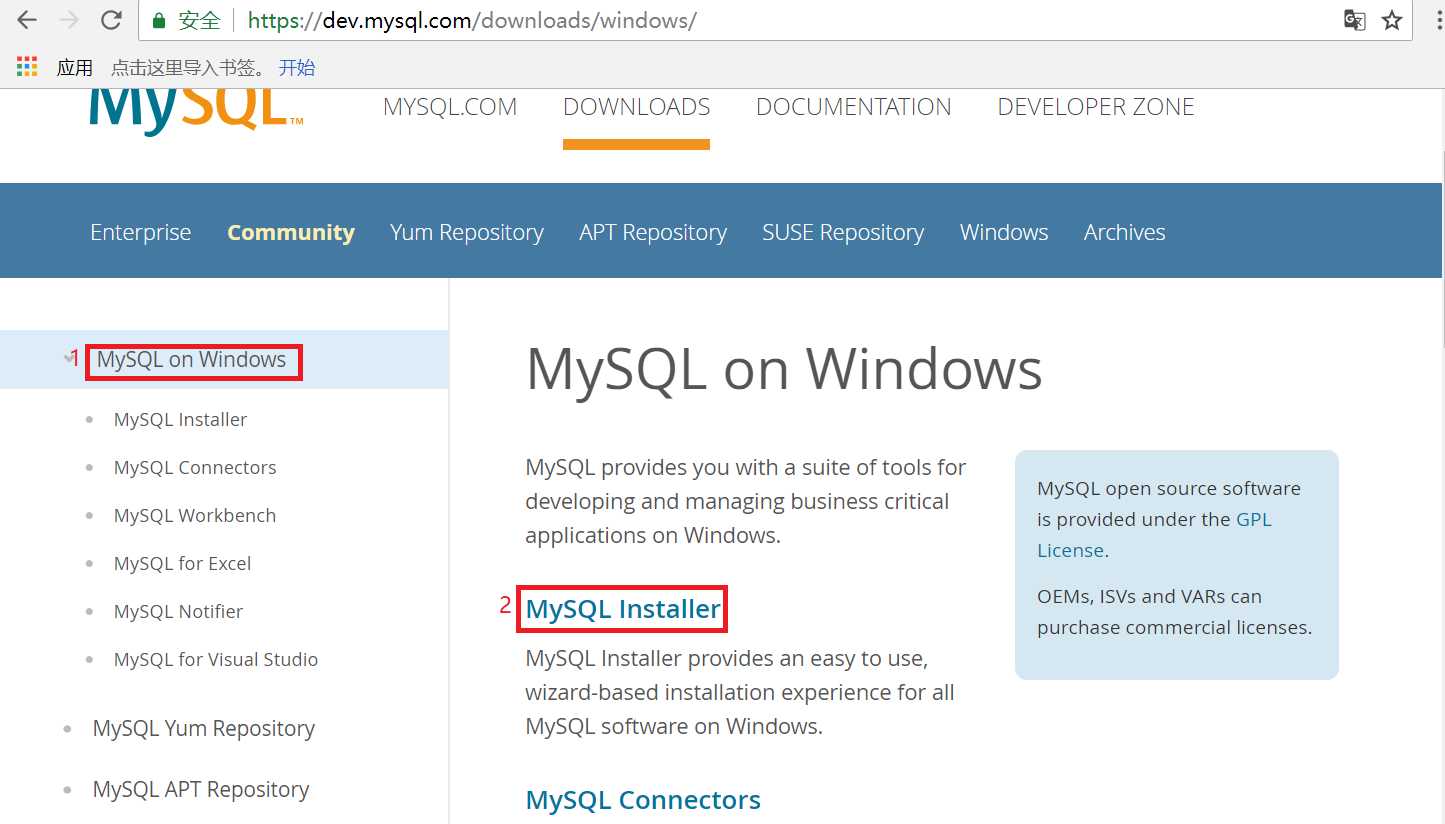
Task: Open the MySQL Connectors heading link
Action: [643, 800]
